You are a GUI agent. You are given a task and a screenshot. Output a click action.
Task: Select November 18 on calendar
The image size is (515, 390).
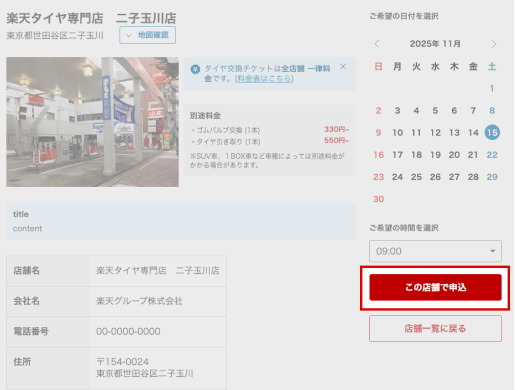coord(416,155)
